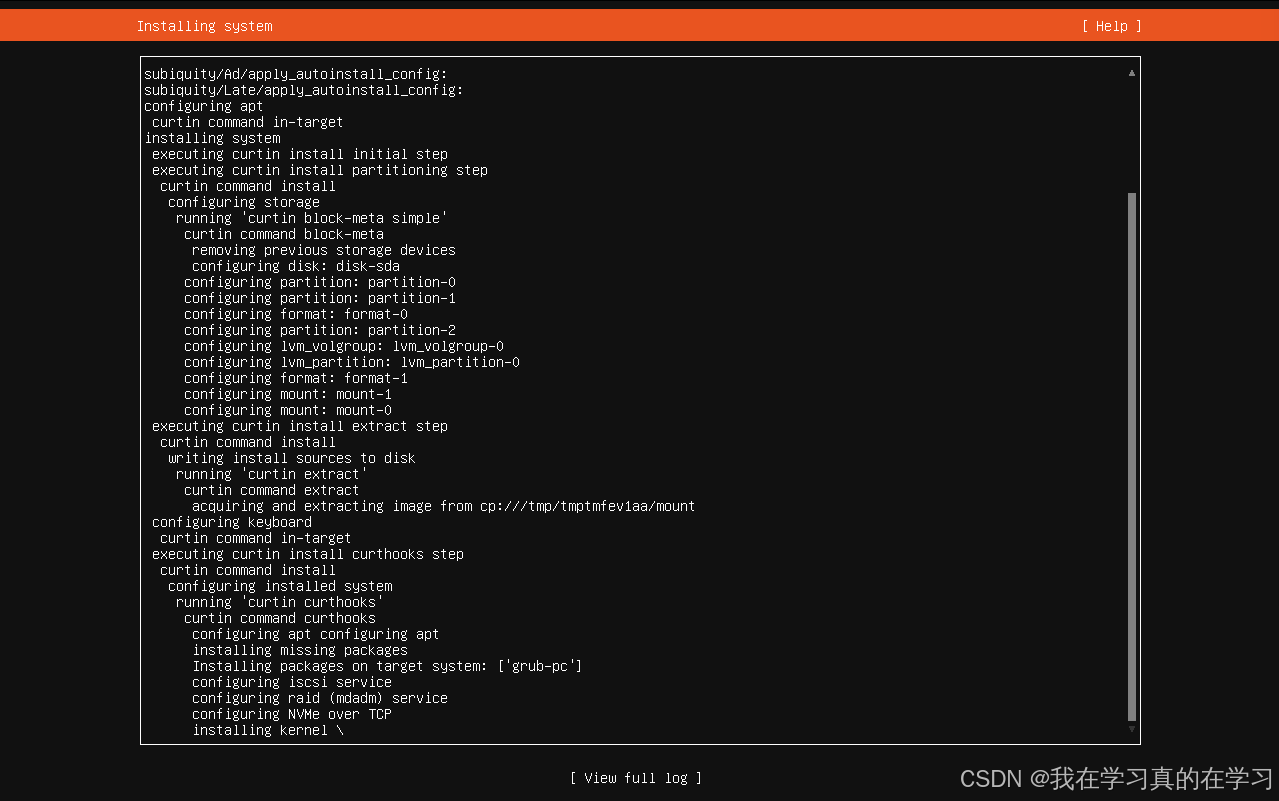Image resolution: width=1279 pixels, height=801 pixels.
Task: Select 'configuring lvm_partition: lvm_partition-0' line
Action: (352, 362)
